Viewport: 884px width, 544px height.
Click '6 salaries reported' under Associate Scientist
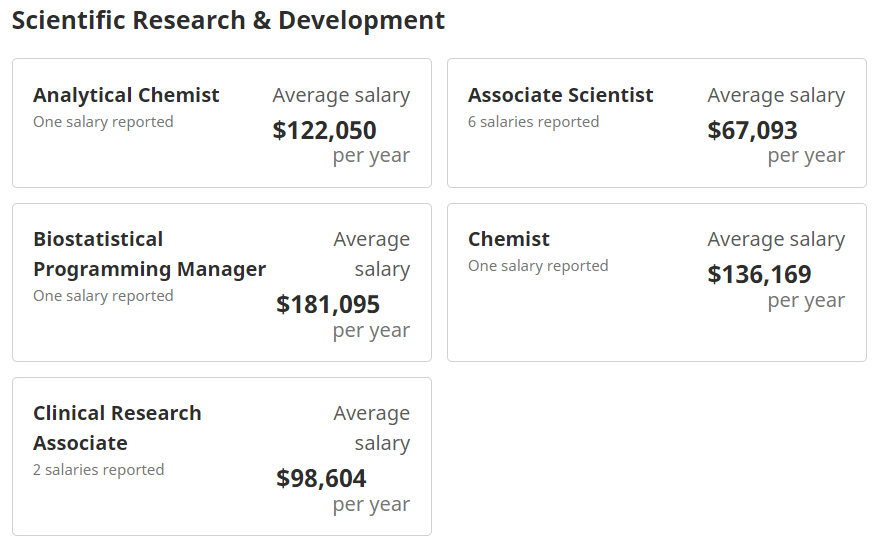tap(533, 122)
